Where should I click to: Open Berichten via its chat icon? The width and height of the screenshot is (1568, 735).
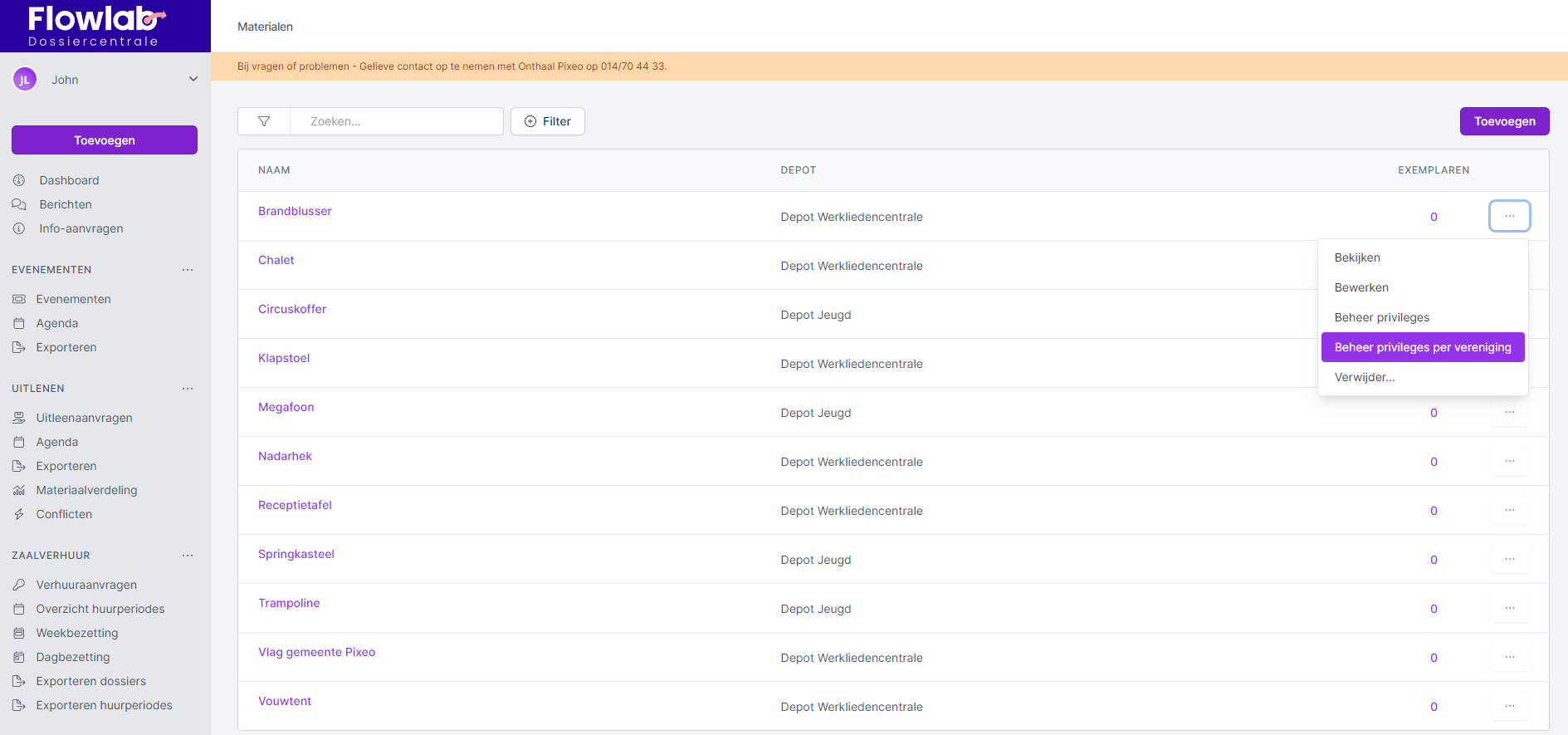(x=19, y=204)
